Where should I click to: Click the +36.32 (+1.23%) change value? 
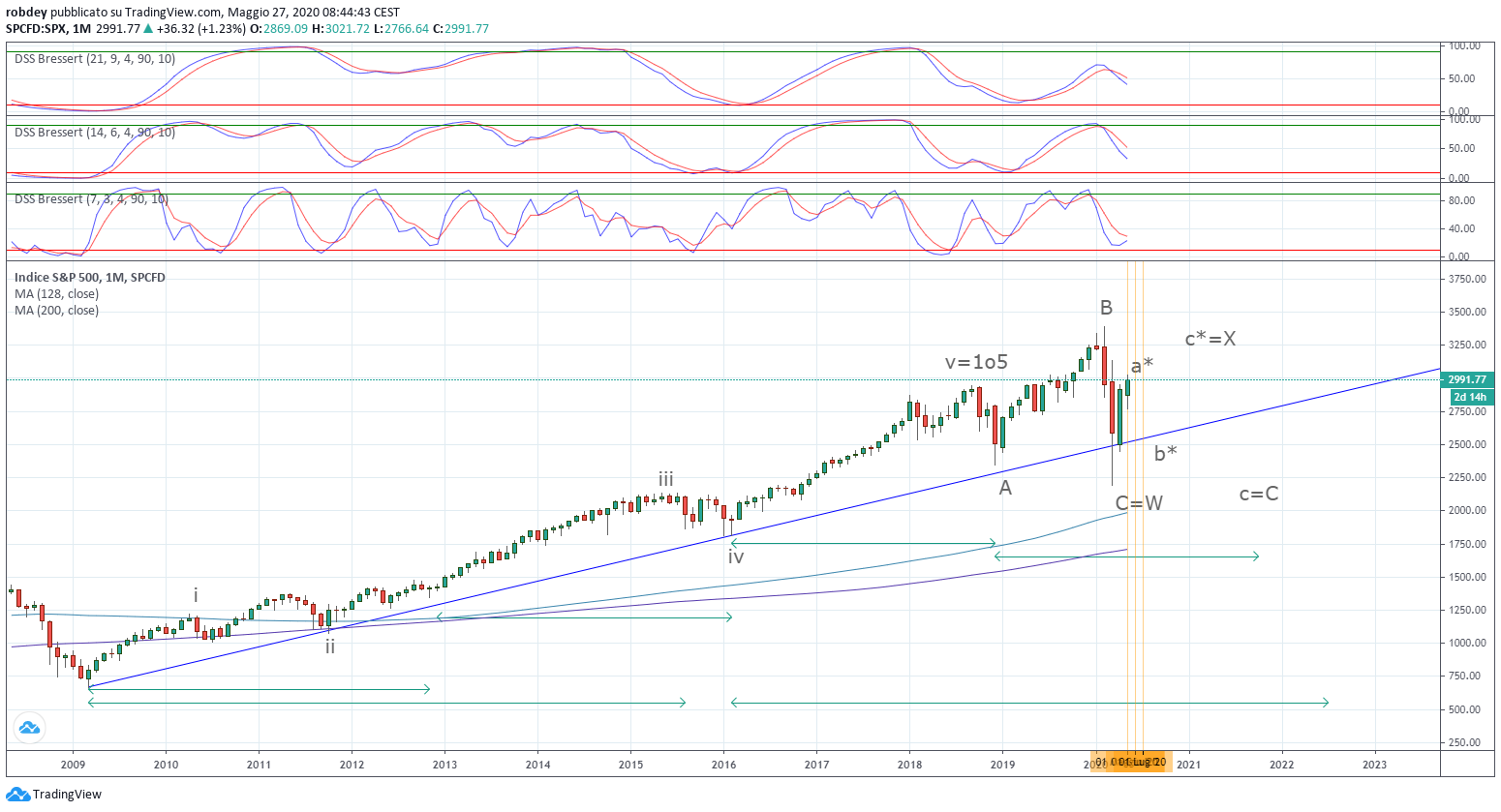(x=200, y=29)
